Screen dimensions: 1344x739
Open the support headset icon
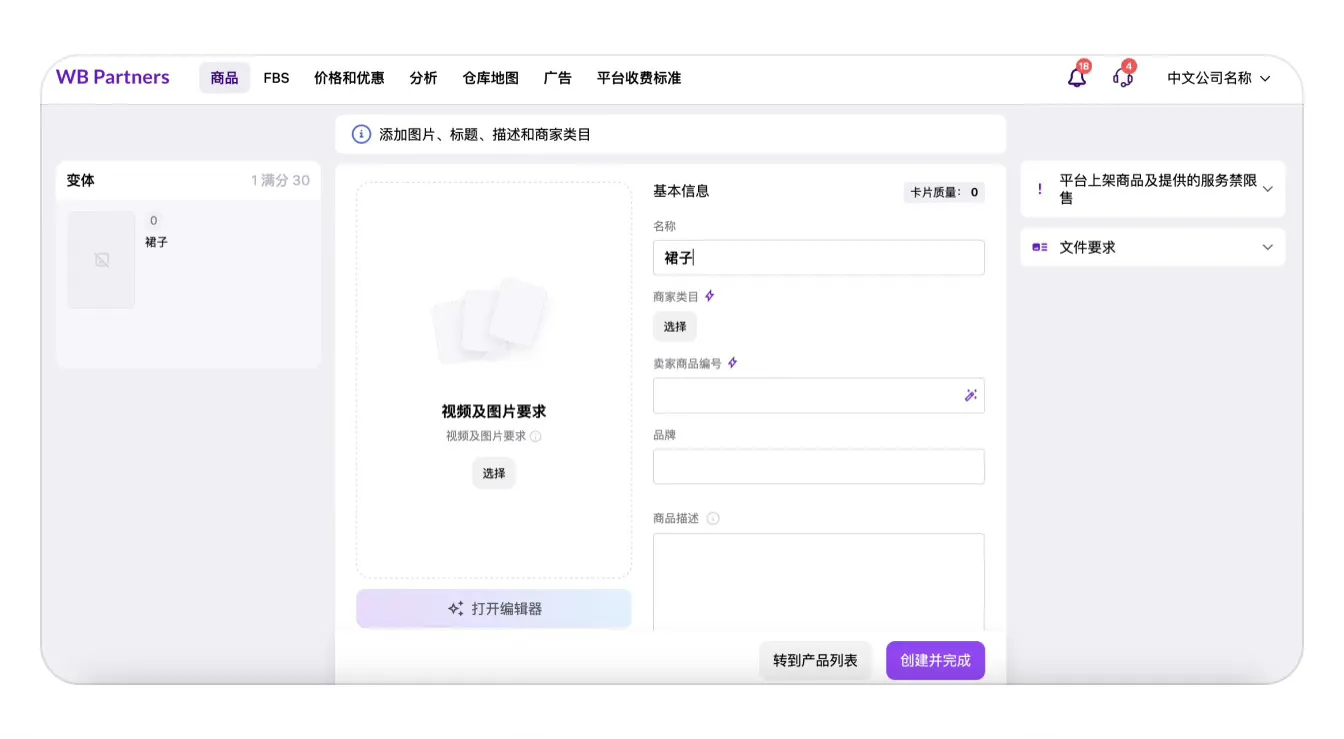pyautogui.click(x=1122, y=79)
